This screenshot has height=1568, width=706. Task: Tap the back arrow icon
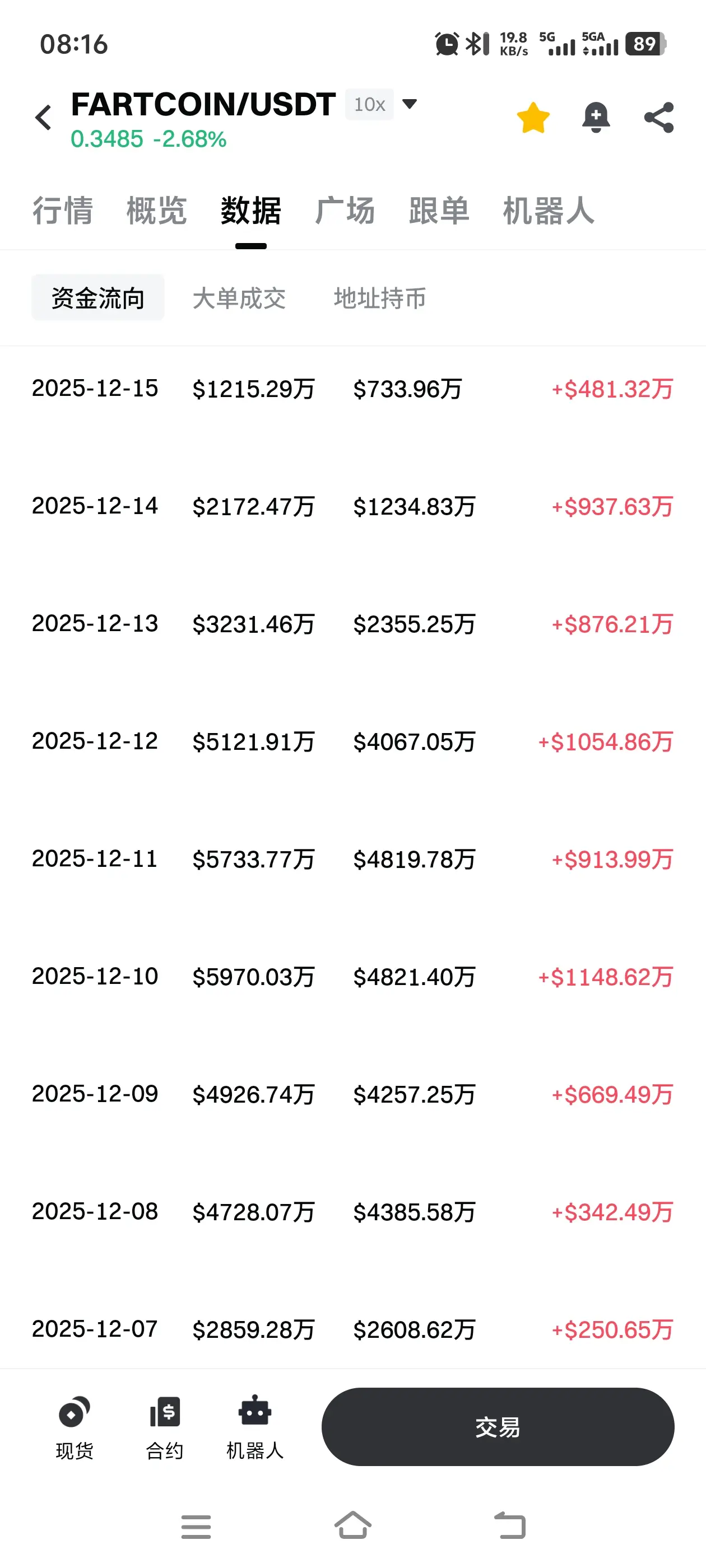click(x=43, y=118)
